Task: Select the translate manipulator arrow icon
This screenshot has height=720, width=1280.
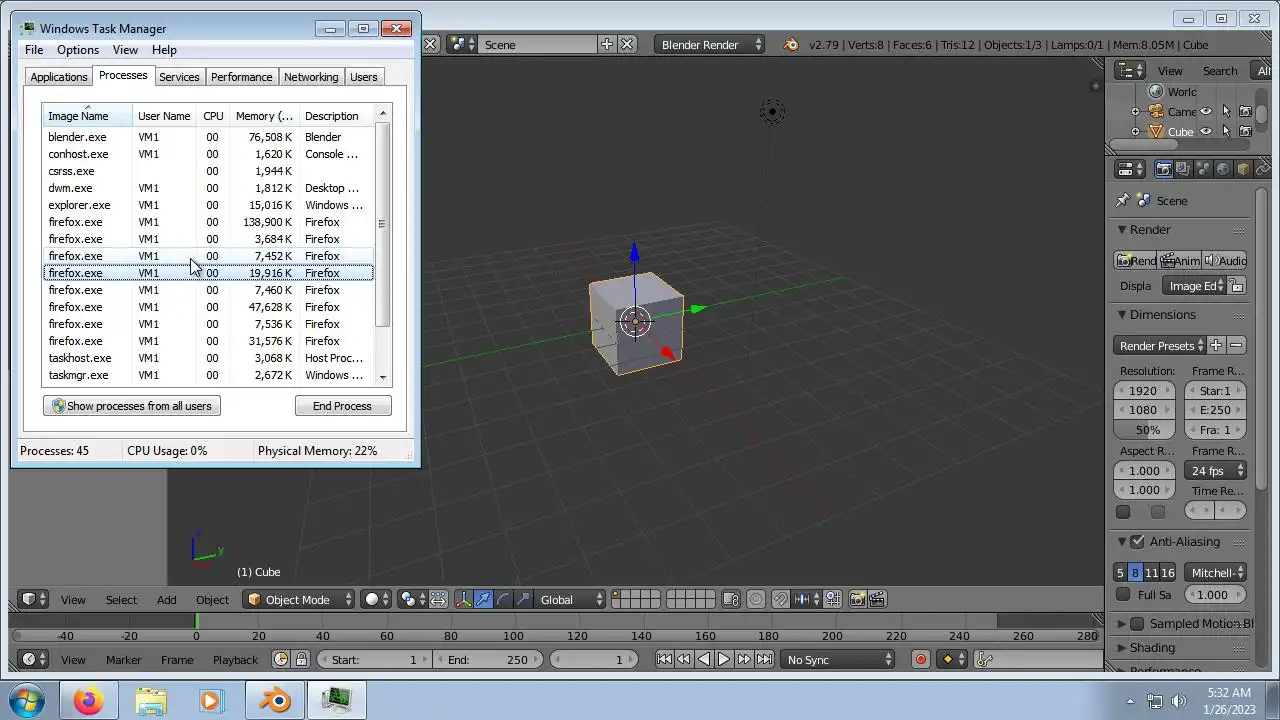Action: point(484,599)
